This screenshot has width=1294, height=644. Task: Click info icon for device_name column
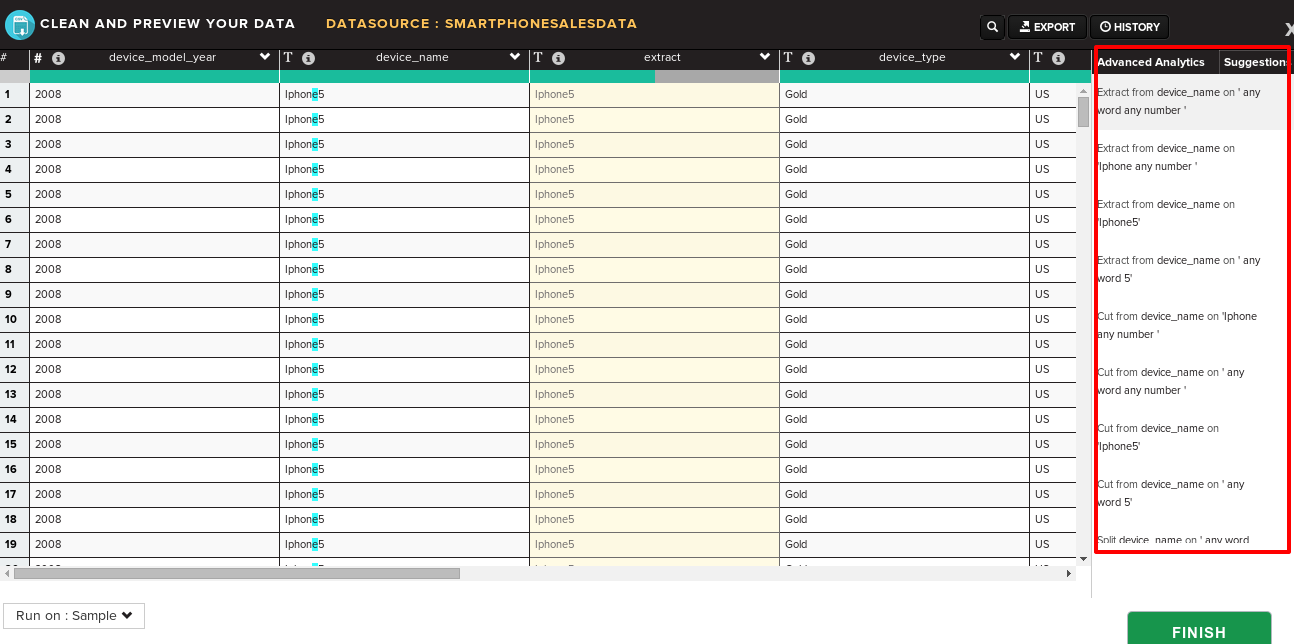(308, 58)
